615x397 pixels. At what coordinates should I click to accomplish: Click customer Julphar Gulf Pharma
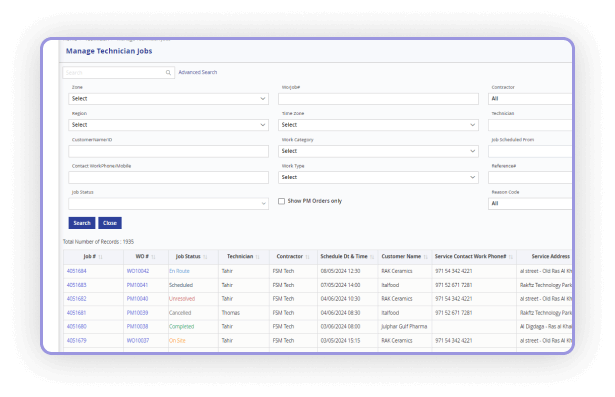(404, 327)
